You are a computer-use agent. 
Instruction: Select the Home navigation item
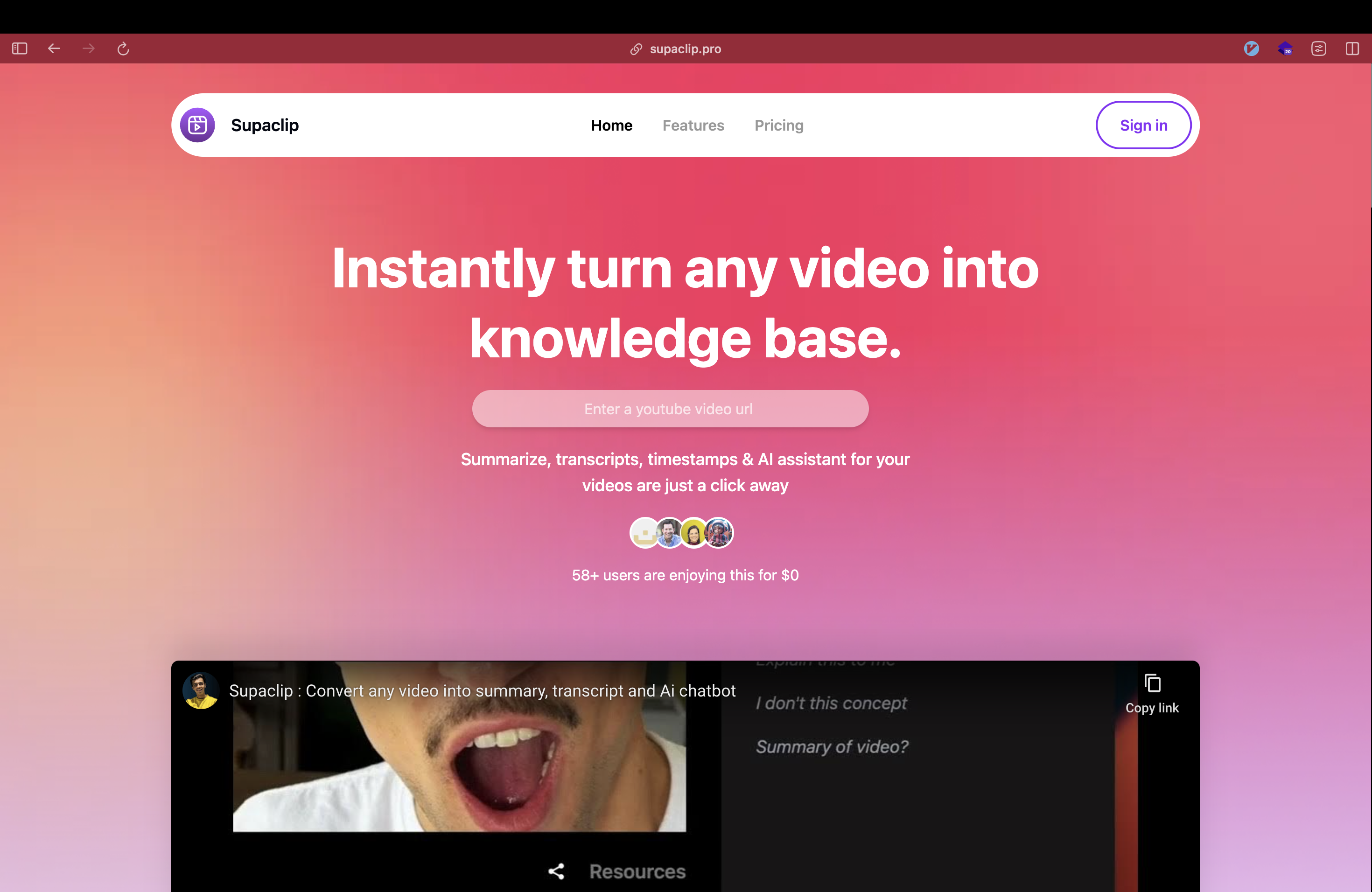(612, 125)
